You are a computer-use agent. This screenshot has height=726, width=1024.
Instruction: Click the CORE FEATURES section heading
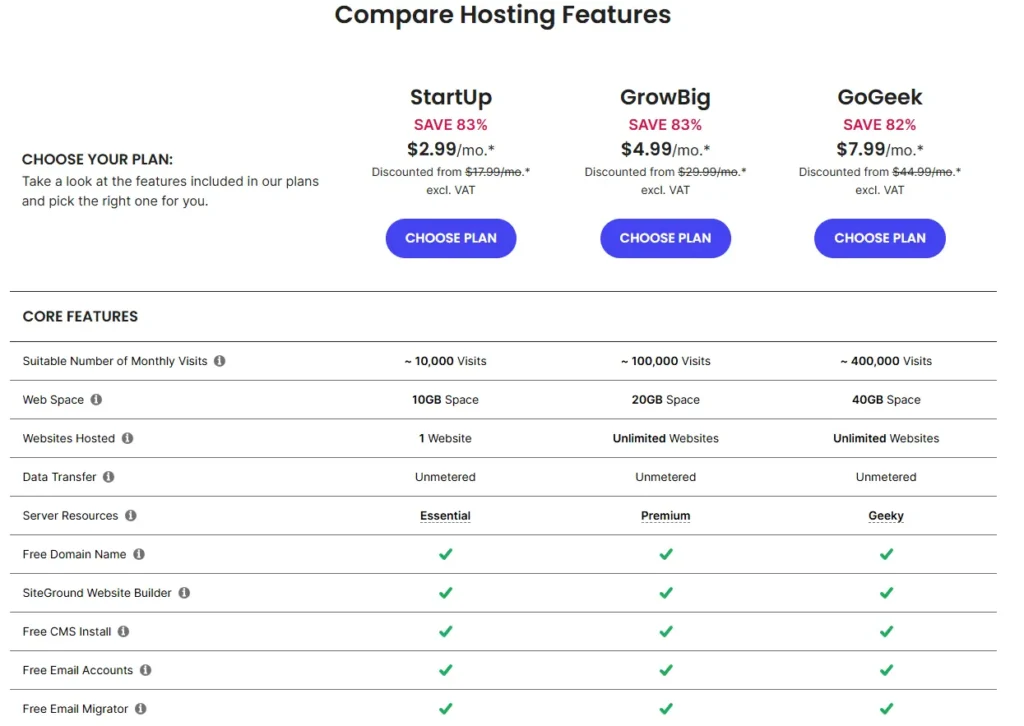pyautogui.click(x=80, y=317)
